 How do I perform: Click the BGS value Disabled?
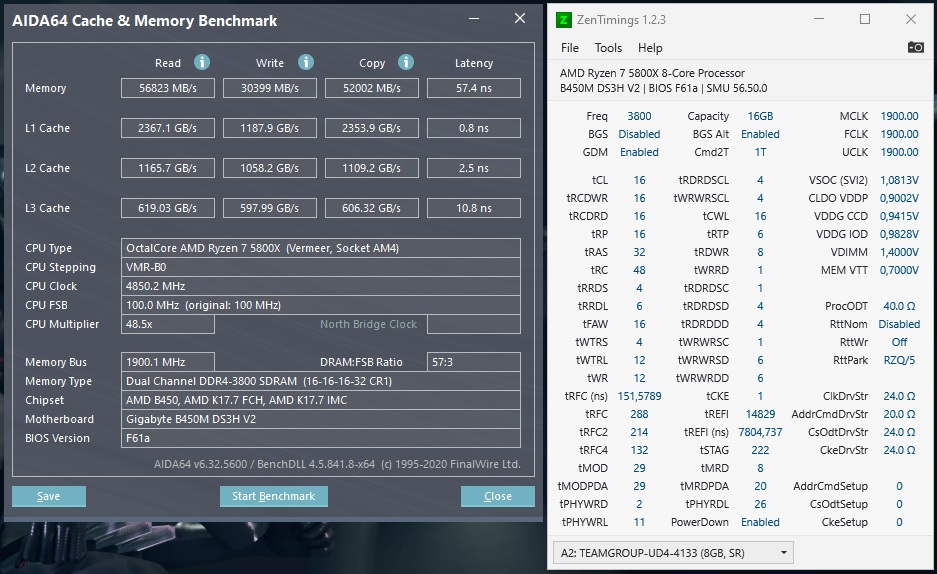tap(639, 134)
